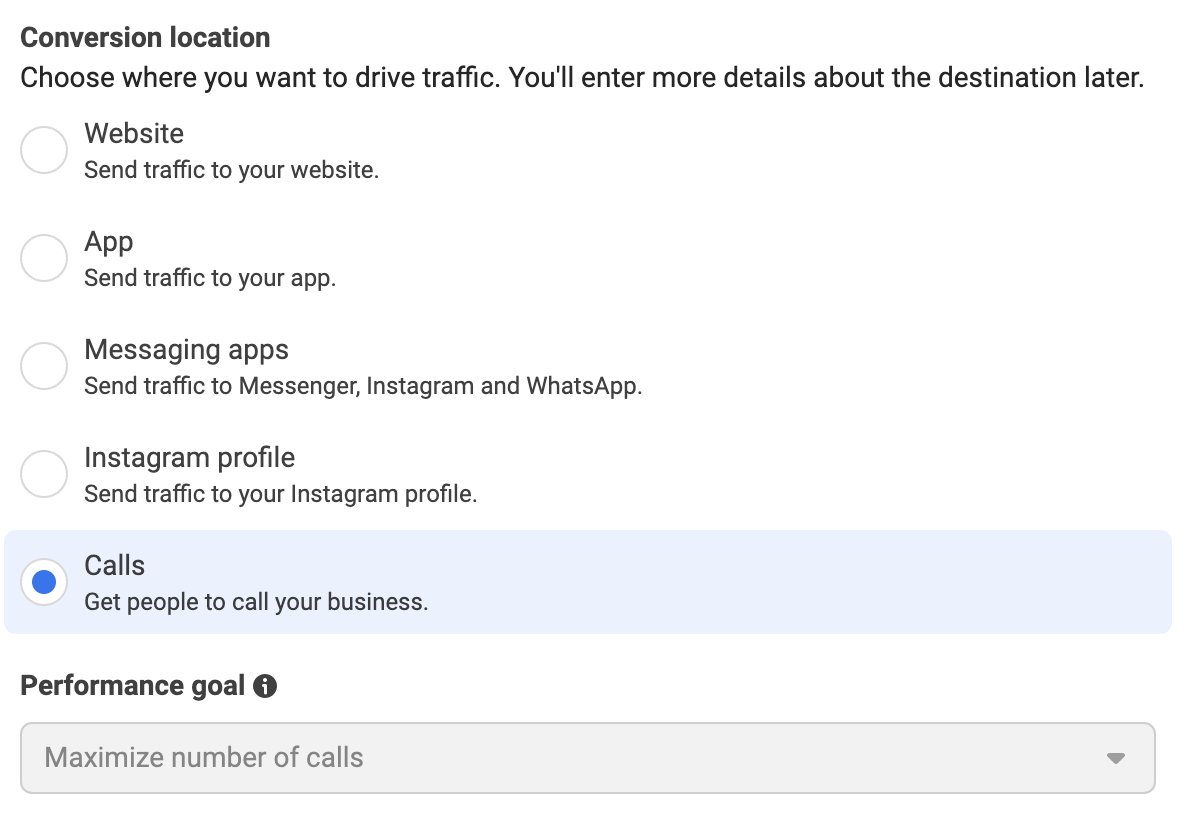Click the Calls option title text
Image resolution: width=1186 pixels, height=818 pixels.
[114, 566]
